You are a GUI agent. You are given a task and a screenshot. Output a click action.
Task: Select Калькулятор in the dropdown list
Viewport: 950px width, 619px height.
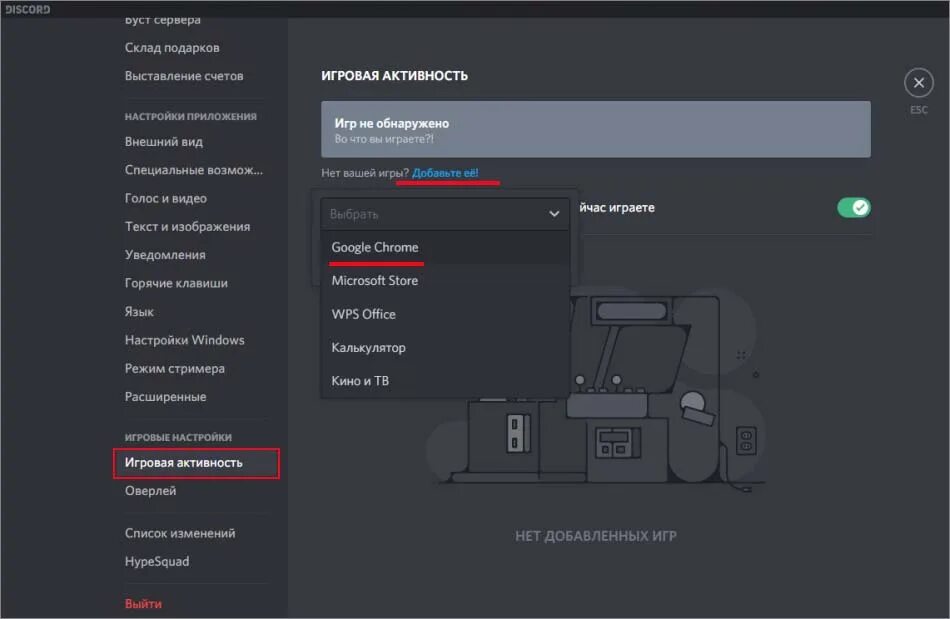pyautogui.click(x=445, y=348)
